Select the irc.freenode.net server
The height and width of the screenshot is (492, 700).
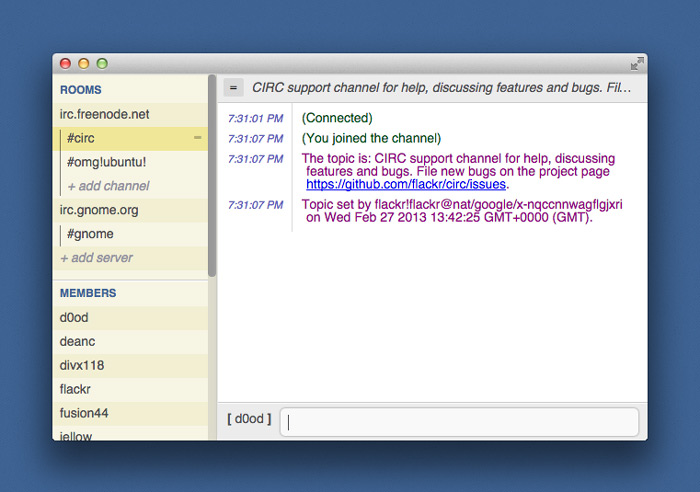105,114
